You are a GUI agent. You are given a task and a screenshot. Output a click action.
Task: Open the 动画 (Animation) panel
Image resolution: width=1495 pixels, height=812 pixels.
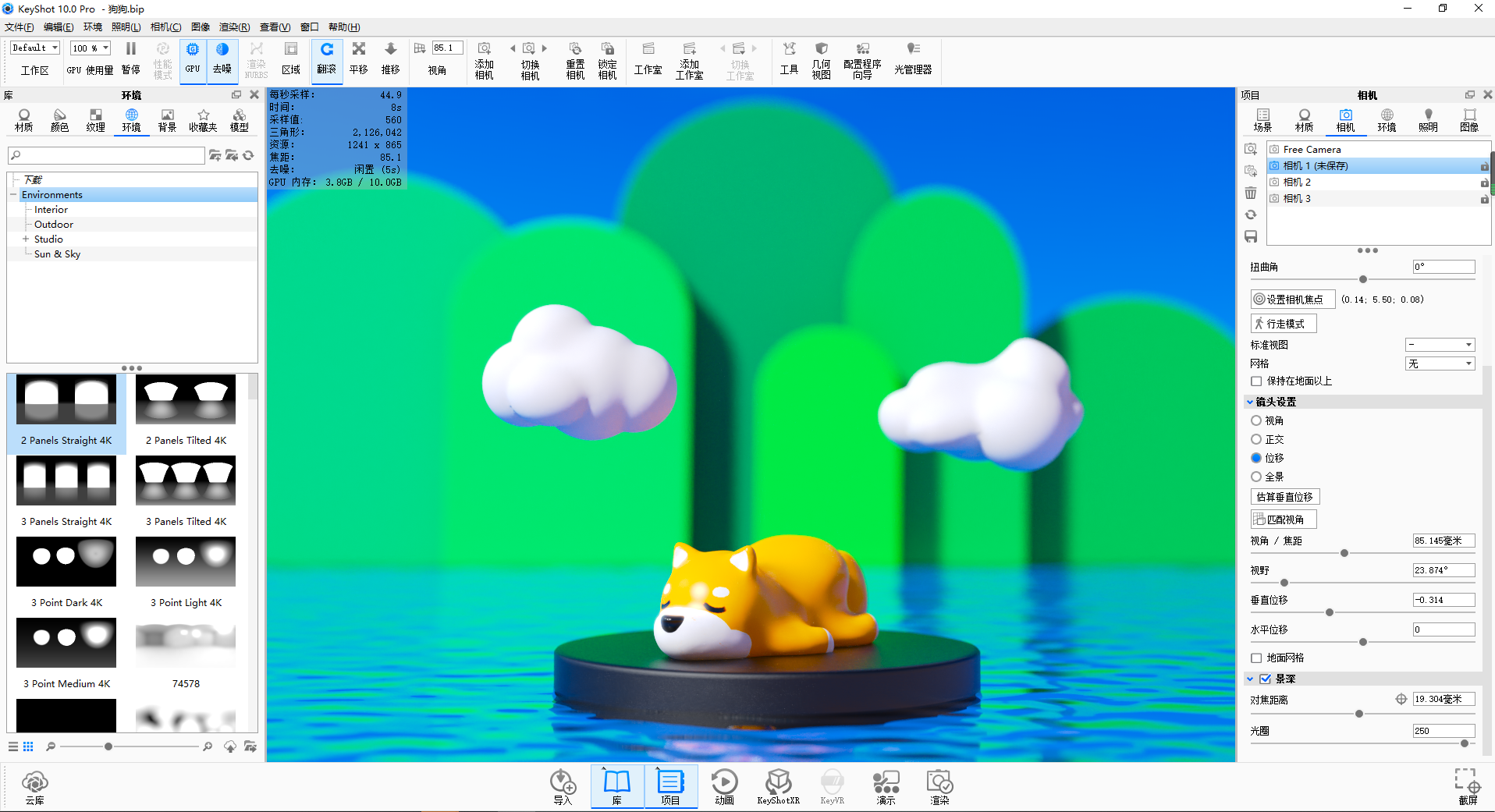click(x=724, y=786)
